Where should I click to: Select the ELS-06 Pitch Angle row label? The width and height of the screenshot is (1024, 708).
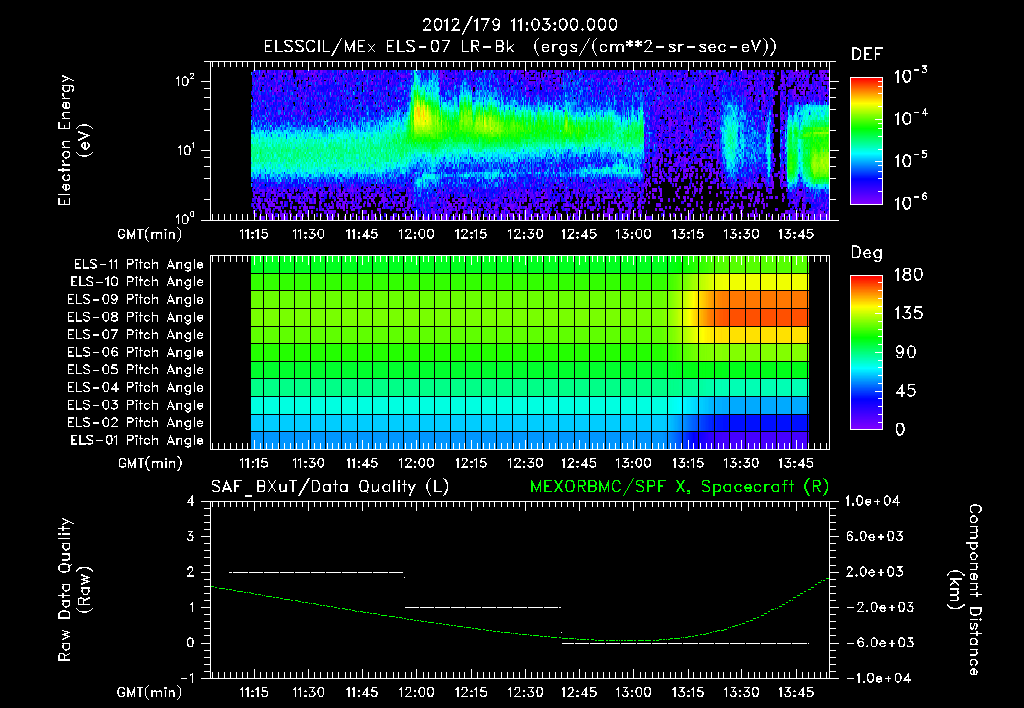135,353
